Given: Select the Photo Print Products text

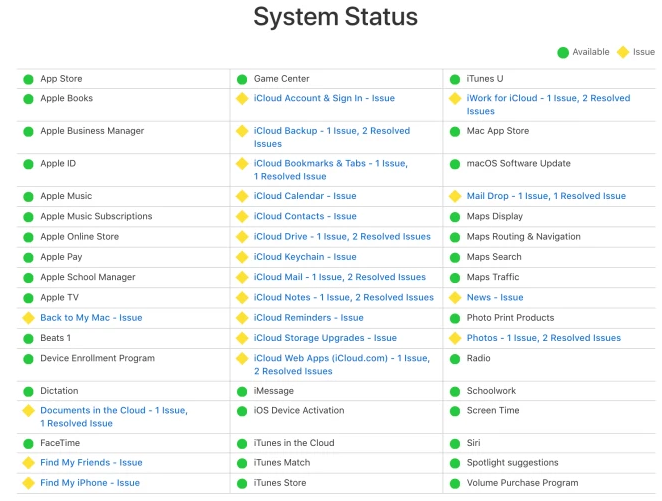Looking at the screenshot, I should pyautogui.click(x=510, y=318).
